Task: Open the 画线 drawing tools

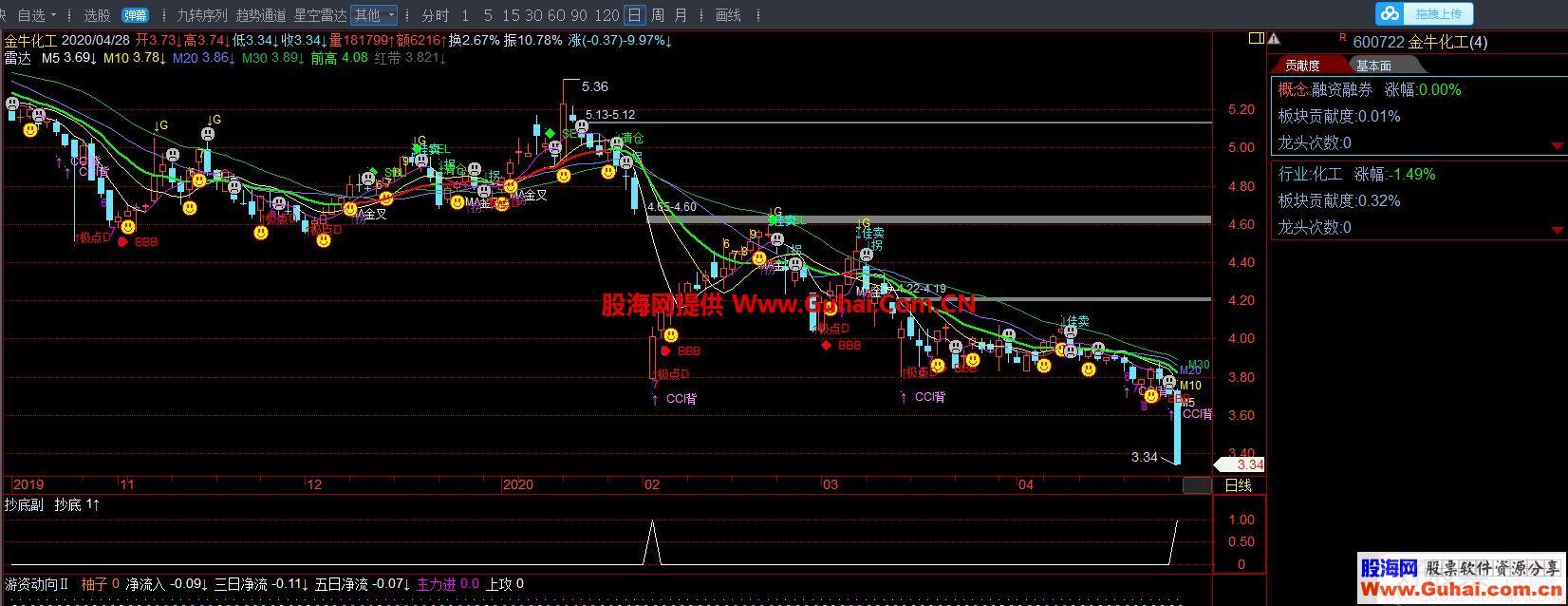Action: point(728,15)
